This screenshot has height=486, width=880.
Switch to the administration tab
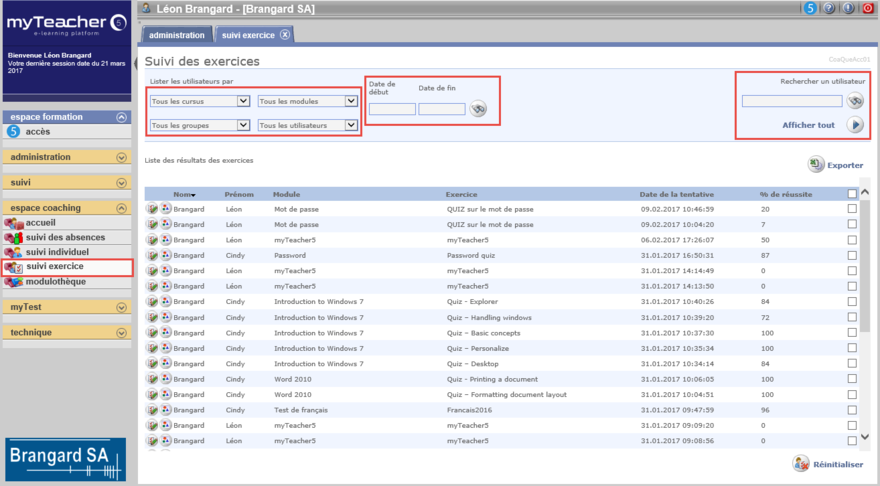pyautogui.click(x=177, y=35)
